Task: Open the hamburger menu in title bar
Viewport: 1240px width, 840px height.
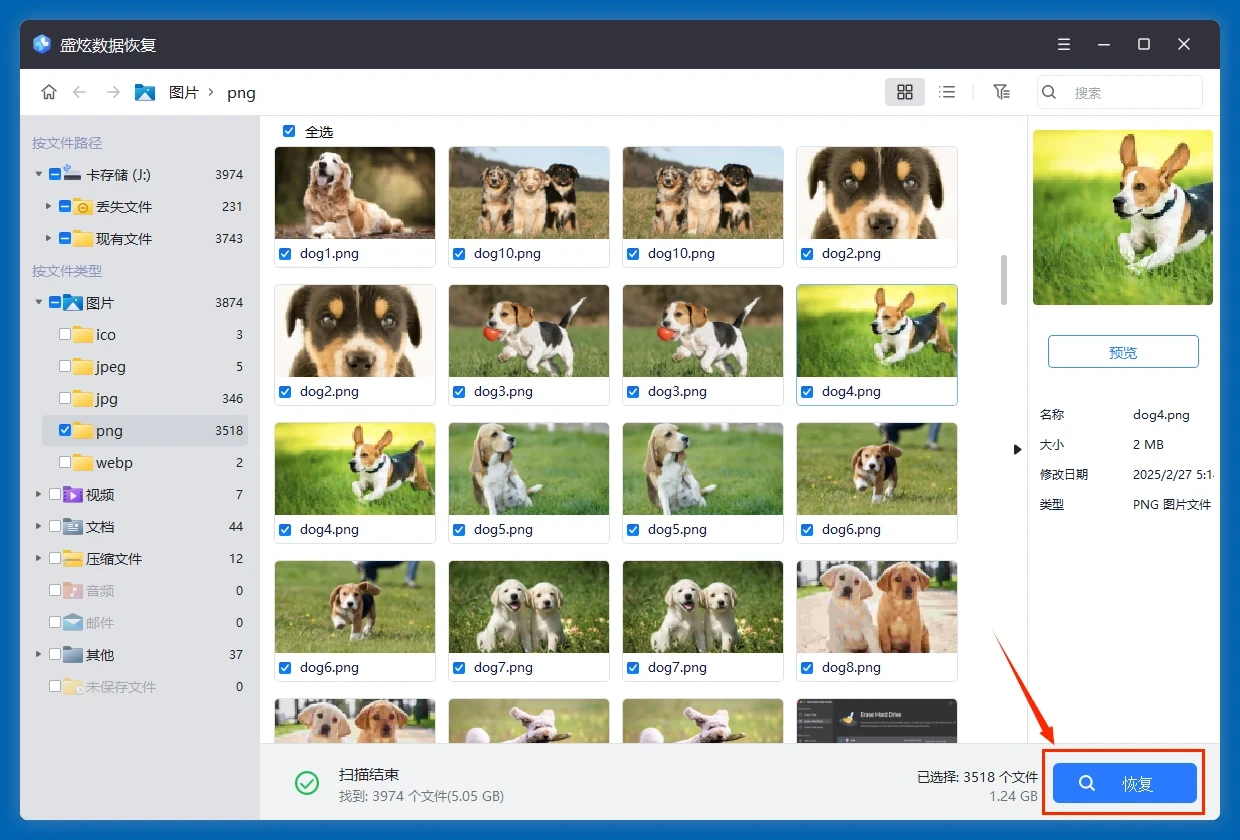Action: [1064, 45]
